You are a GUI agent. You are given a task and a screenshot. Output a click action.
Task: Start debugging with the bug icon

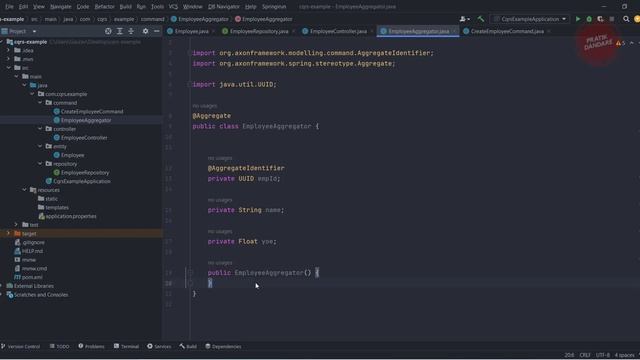[589, 19]
